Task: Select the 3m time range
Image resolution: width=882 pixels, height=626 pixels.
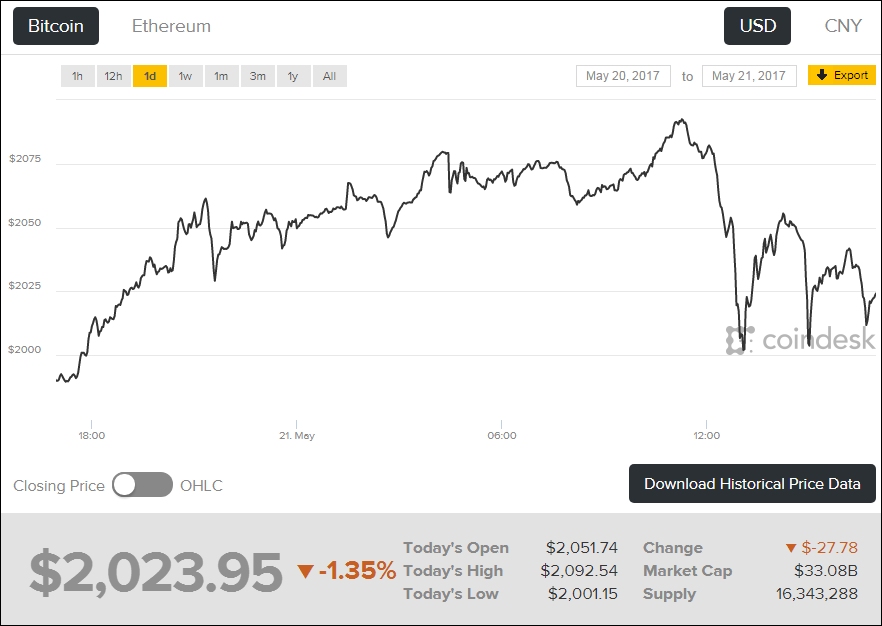Action: click(257, 76)
